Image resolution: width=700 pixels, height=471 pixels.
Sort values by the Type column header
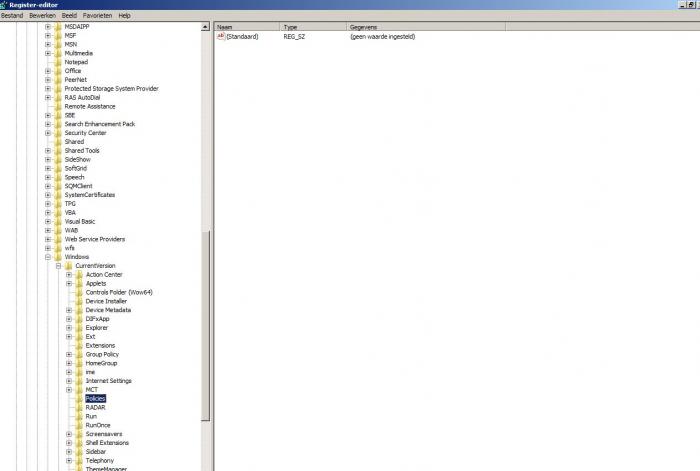click(313, 27)
